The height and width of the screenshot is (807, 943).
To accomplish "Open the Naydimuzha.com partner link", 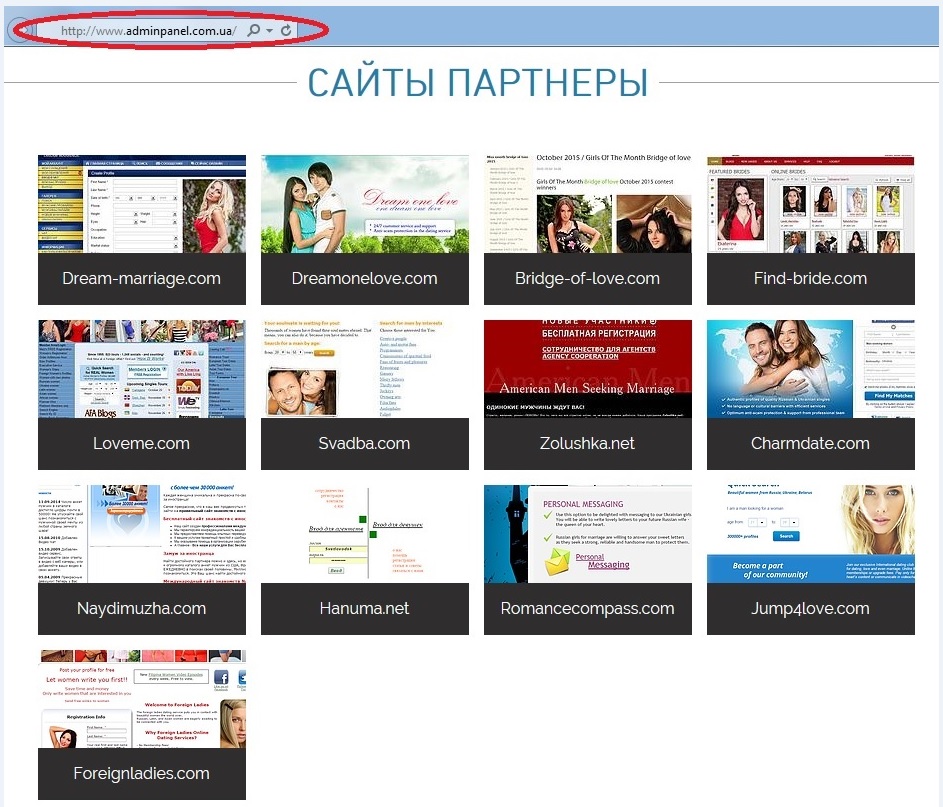I will pos(141,609).
